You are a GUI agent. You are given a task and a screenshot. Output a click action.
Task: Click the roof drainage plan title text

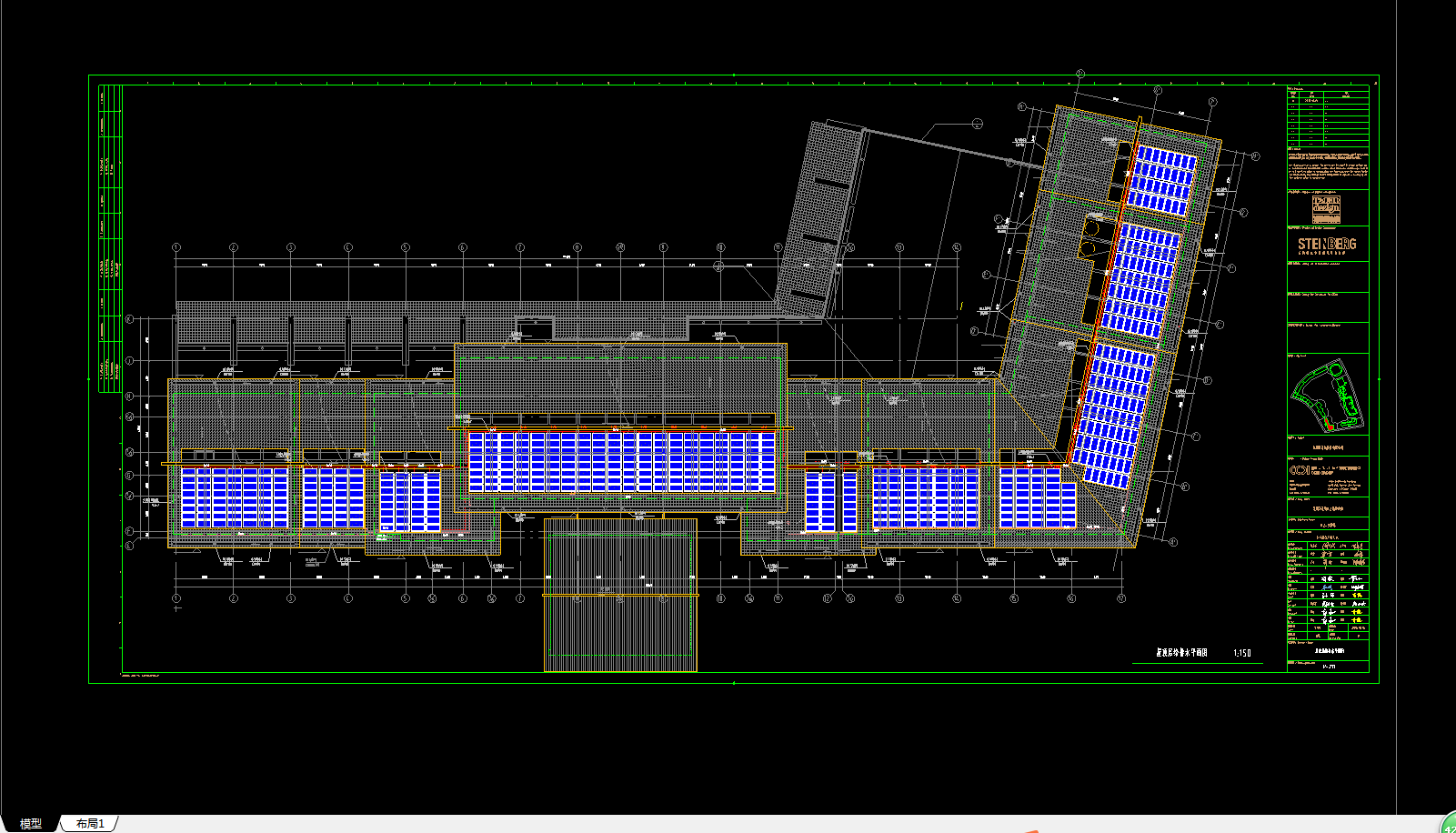[1181, 653]
